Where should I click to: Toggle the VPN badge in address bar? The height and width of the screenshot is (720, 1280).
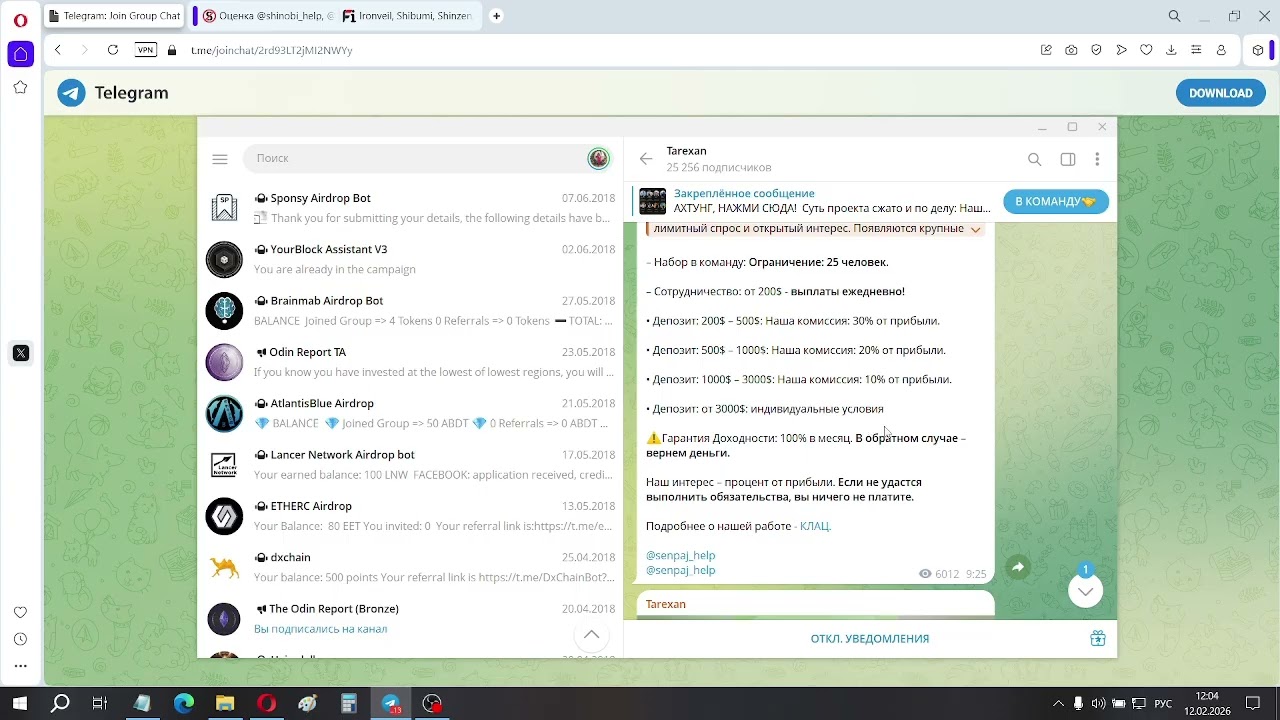[146, 50]
